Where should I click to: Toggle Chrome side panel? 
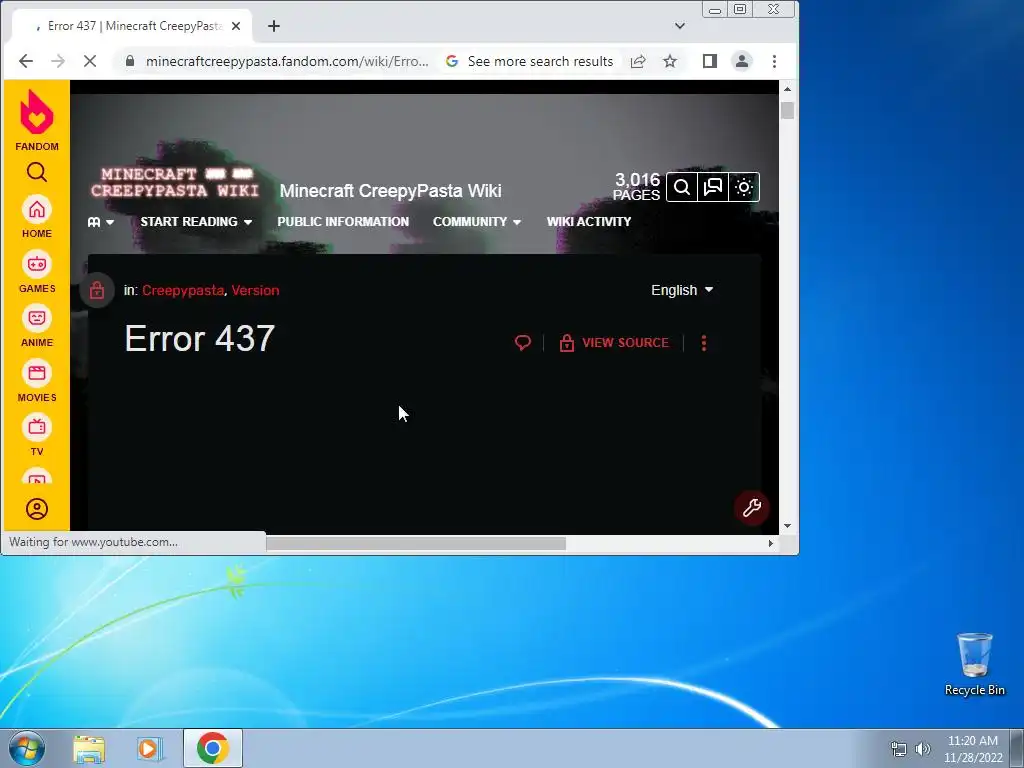[709, 61]
